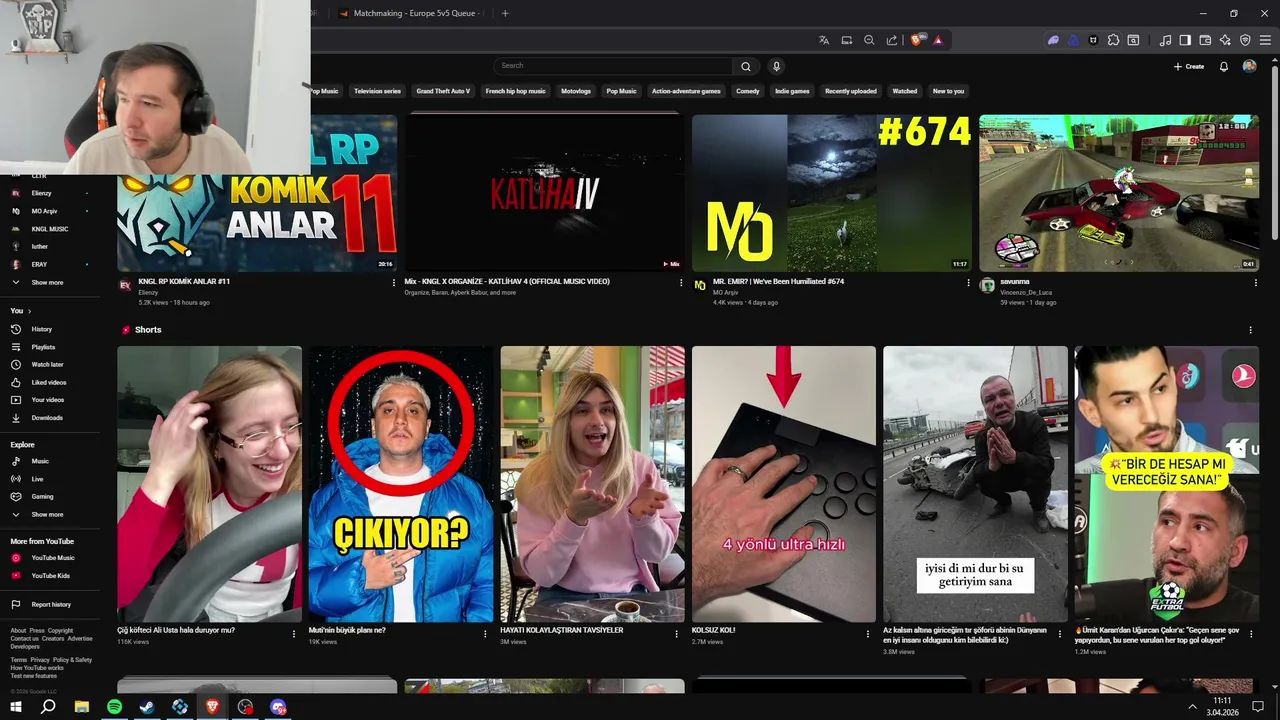This screenshot has height=720, width=1280.
Task: Launch Spotify from the taskbar
Action: (x=114, y=706)
